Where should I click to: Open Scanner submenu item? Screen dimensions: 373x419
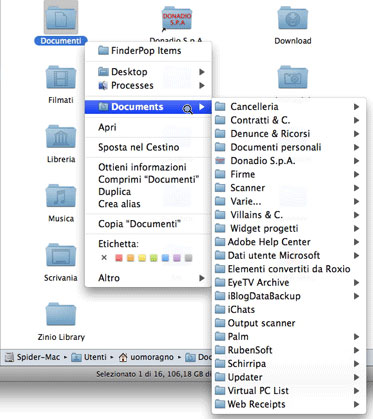pos(289,188)
